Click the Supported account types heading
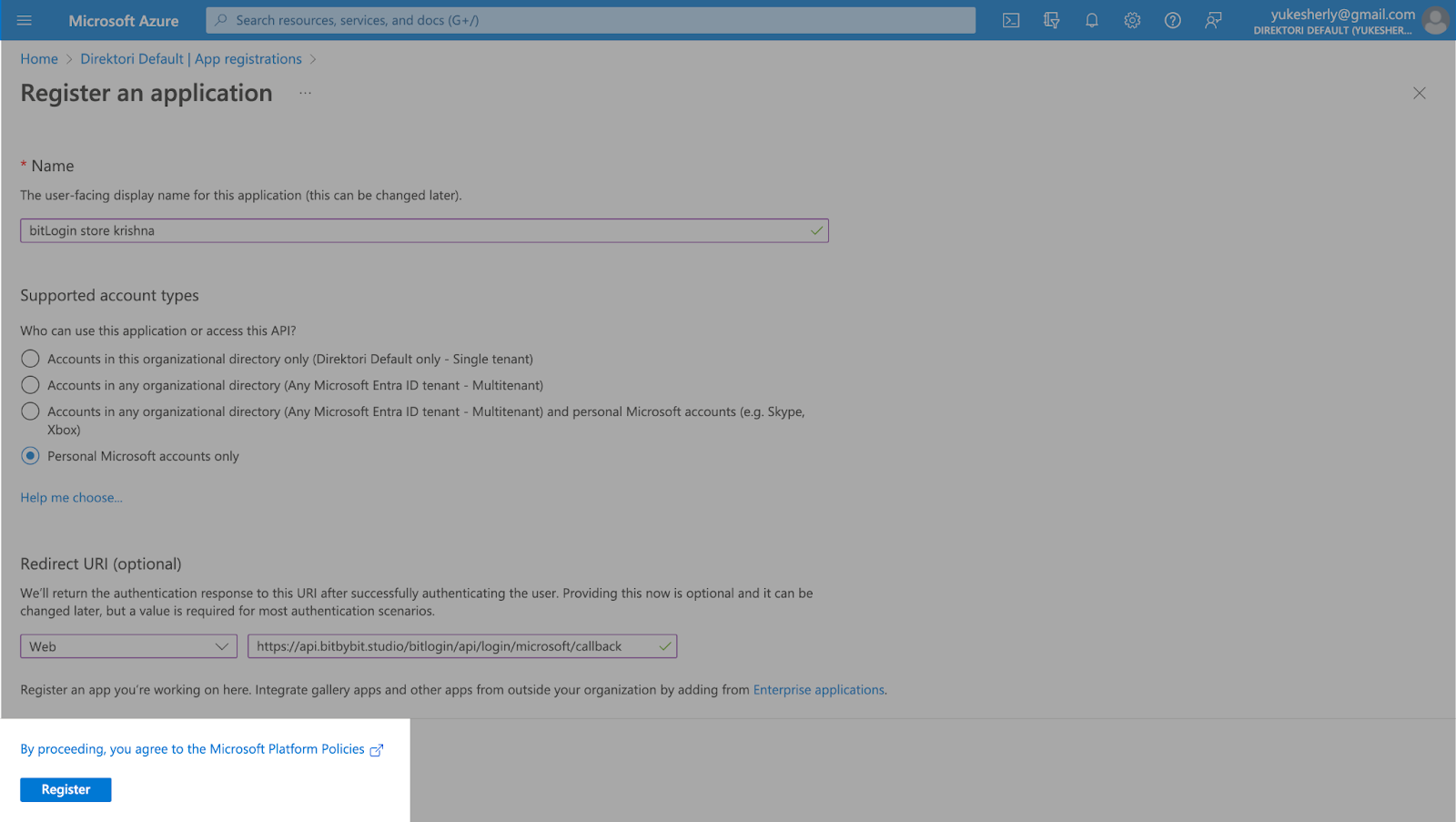 pos(109,296)
